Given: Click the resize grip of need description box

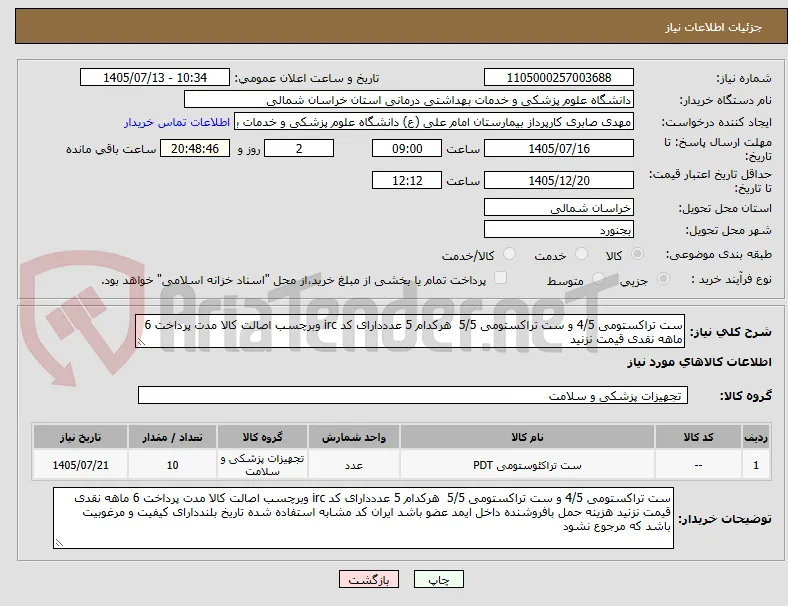Looking at the screenshot, I should tap(141, 342).
